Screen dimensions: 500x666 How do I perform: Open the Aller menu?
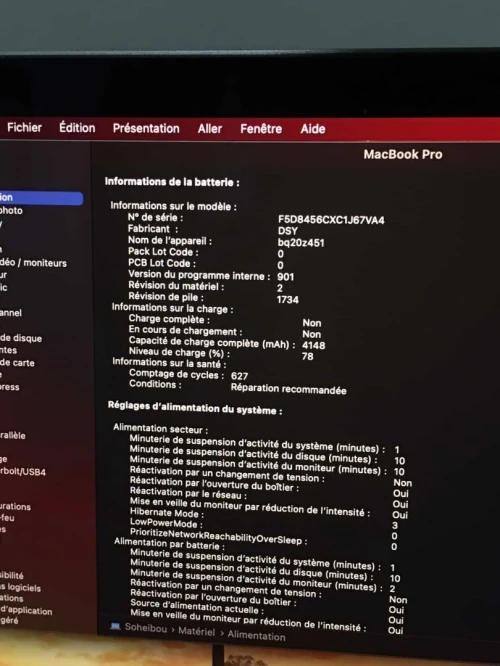point(209,129)
